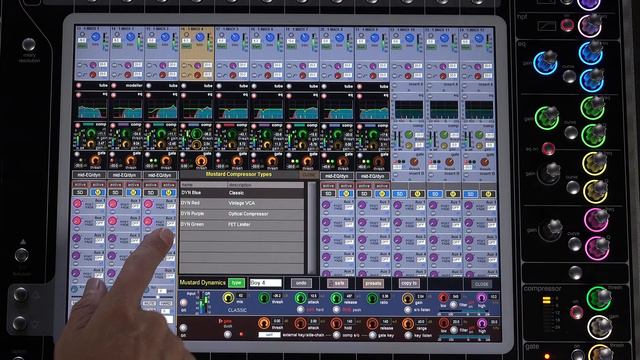640x360 pixels.
Task: Toggle the hard knee switch under attack
Action: (300, 310)
